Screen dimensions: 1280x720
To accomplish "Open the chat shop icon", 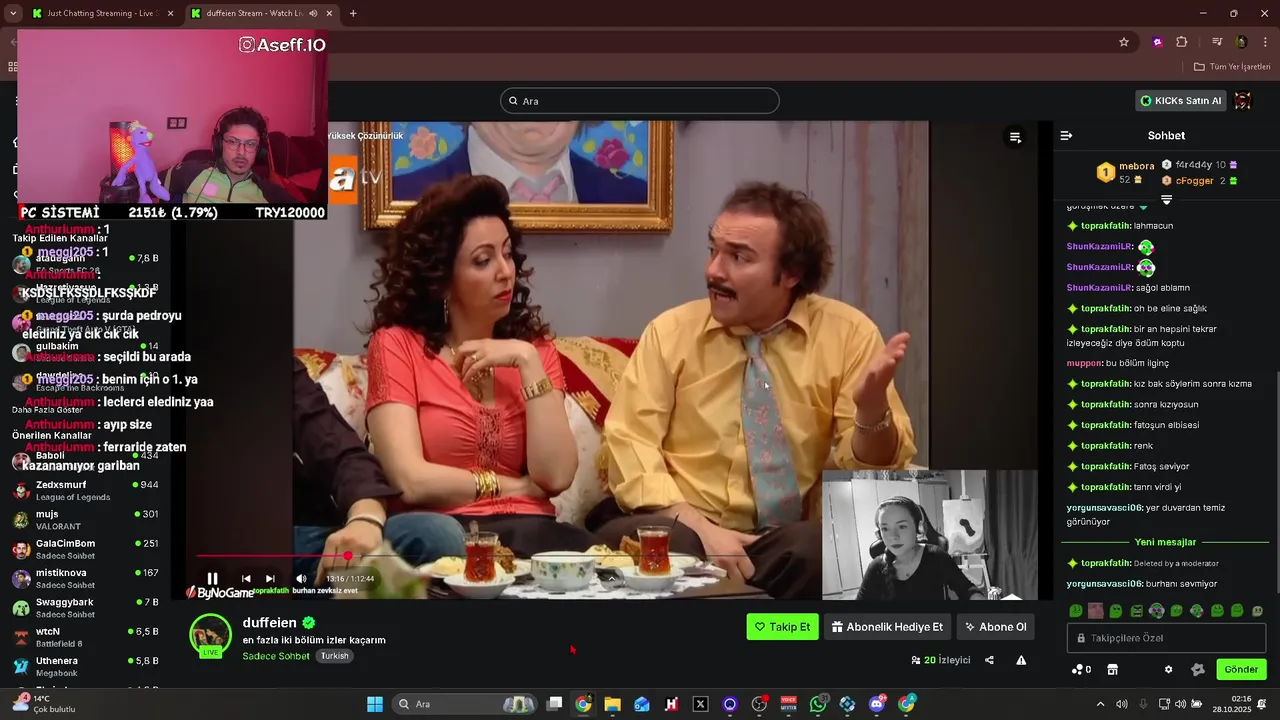I will point(1112,669).
